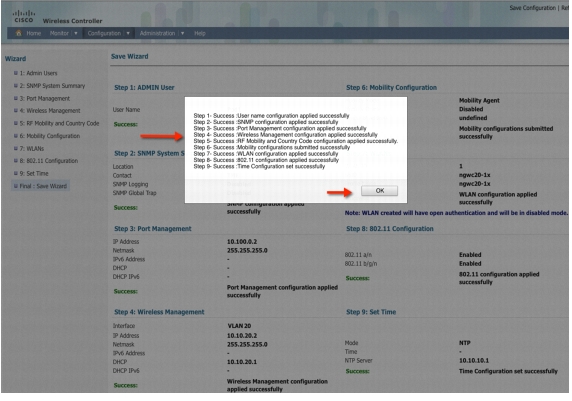
Task: Open the Help menu item
Action: [x=200, y=33]
